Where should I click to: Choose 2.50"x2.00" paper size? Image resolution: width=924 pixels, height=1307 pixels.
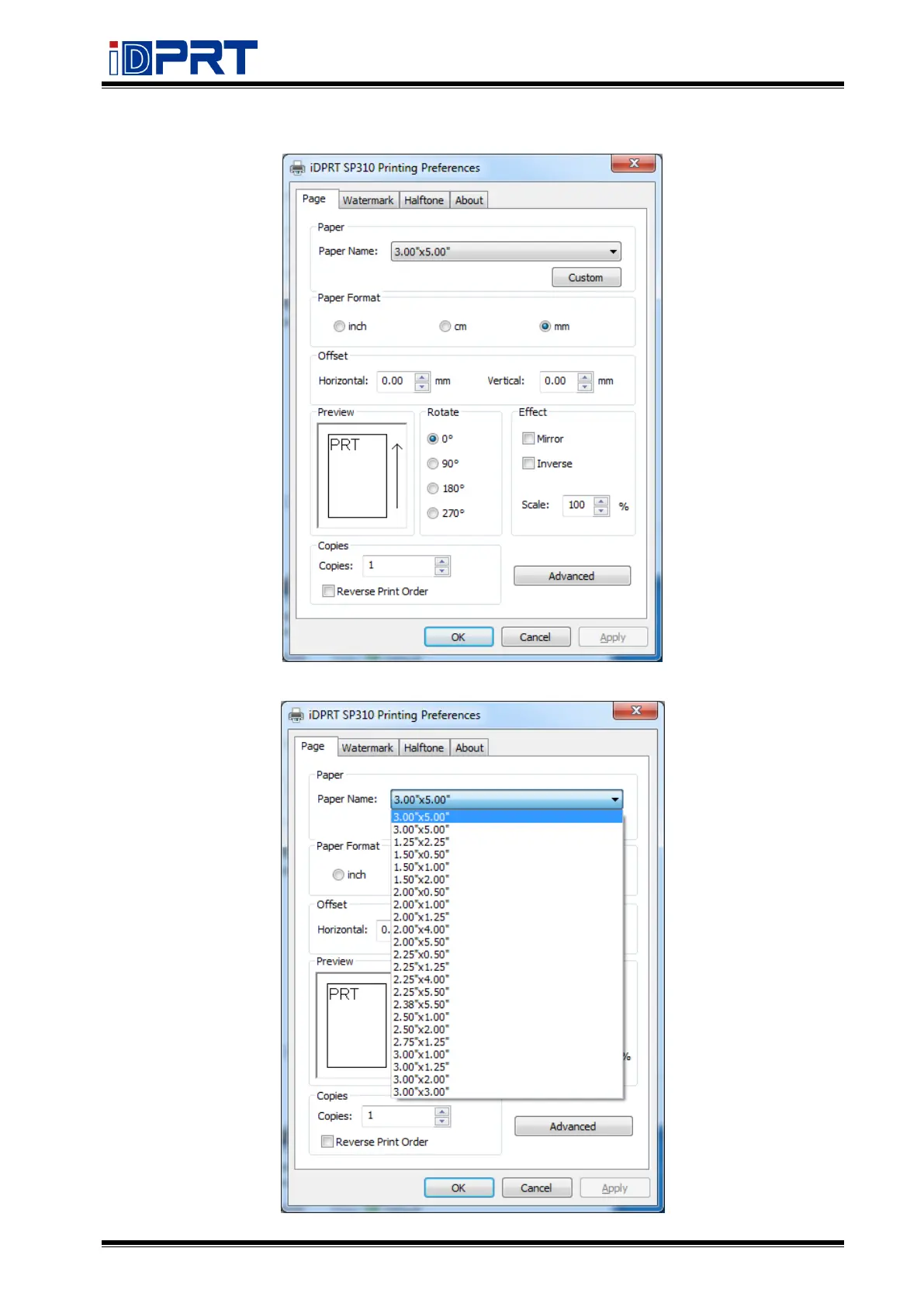click(x=507, y=1029)
